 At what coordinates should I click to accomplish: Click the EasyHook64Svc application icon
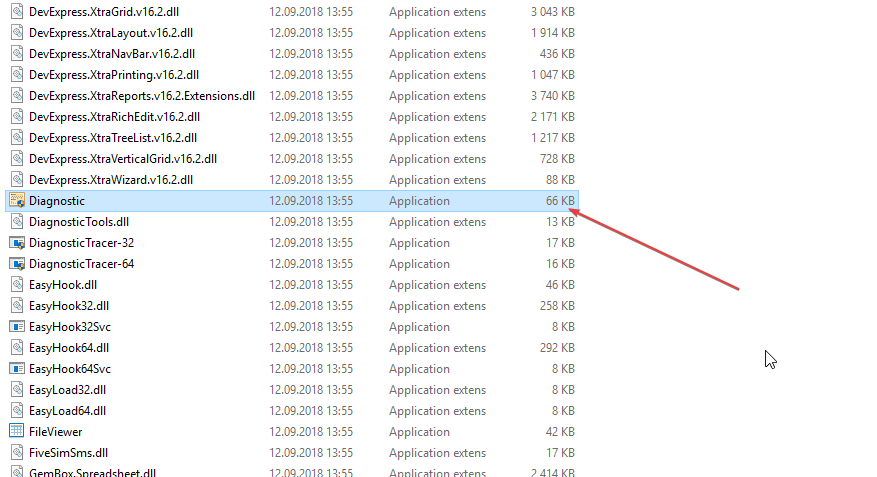pos(17,369)
